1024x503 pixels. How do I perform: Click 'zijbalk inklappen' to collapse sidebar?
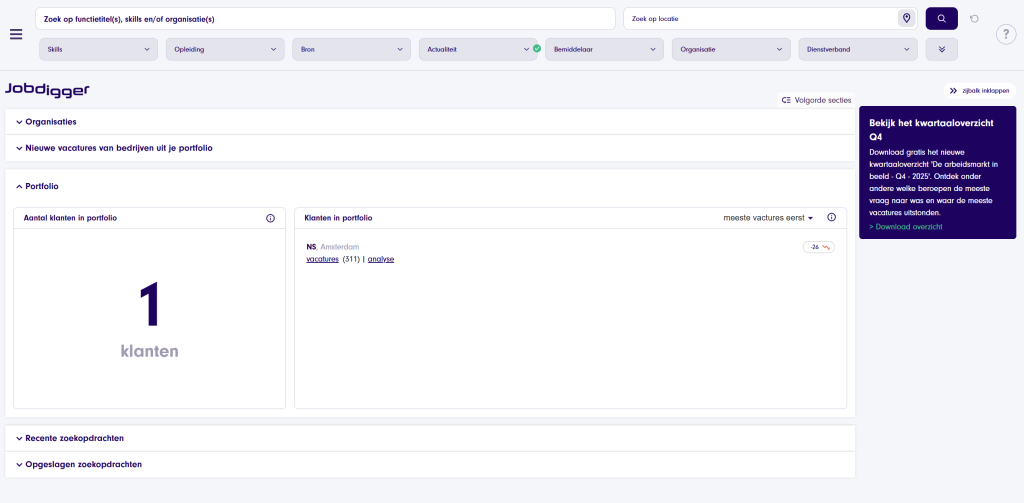[x=980, y=90]
